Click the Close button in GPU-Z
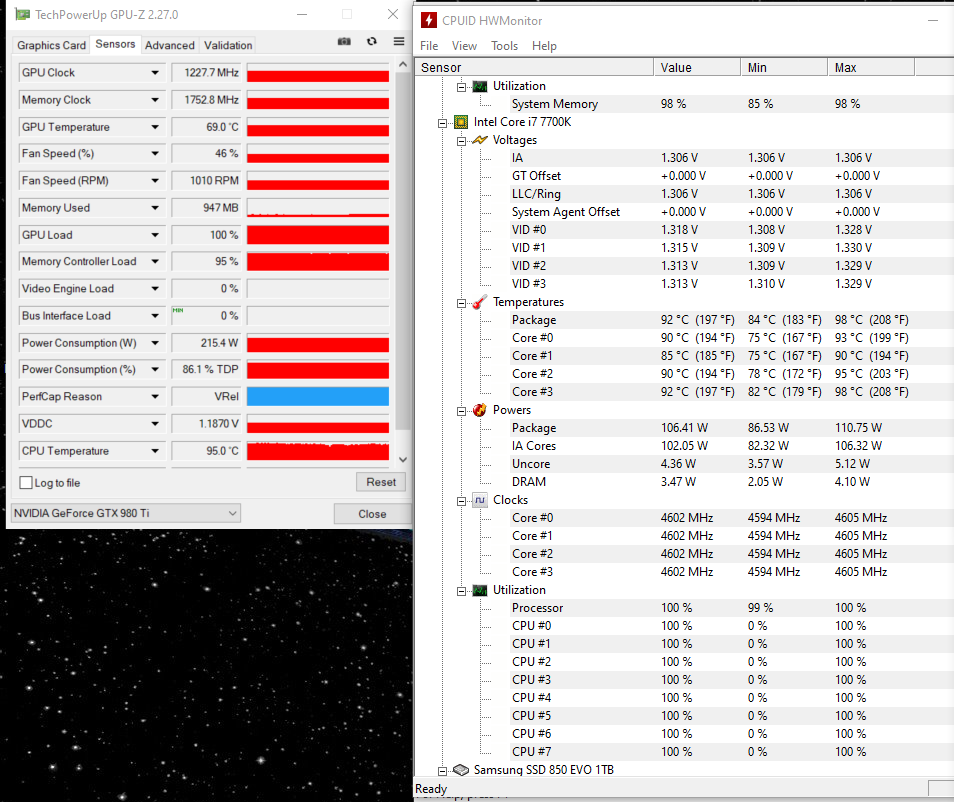Viewport: 954px width, 802px height. 372,514
